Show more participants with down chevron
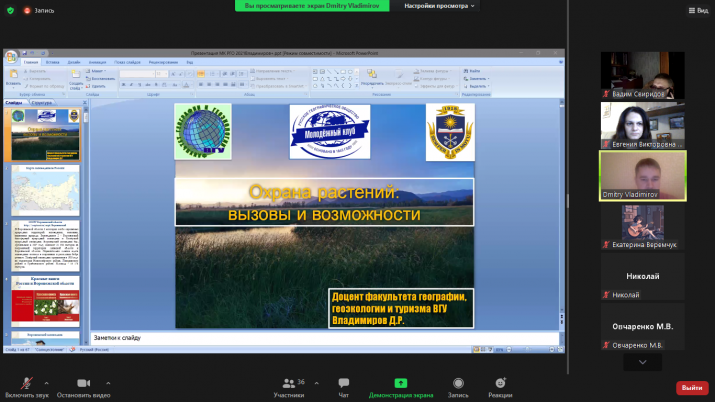 pos(642,362)
